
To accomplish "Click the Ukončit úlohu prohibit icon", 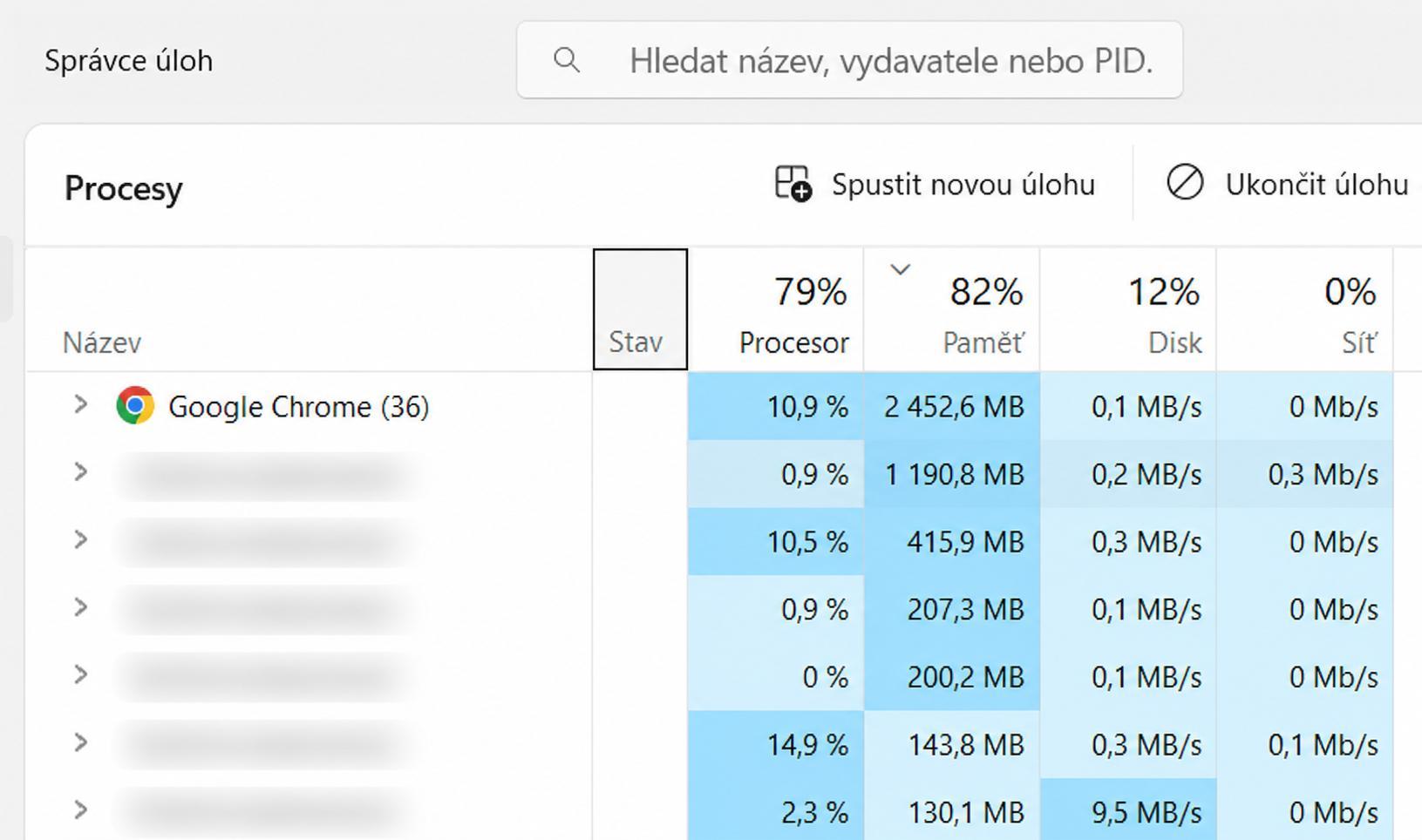I will point(1185,183).
